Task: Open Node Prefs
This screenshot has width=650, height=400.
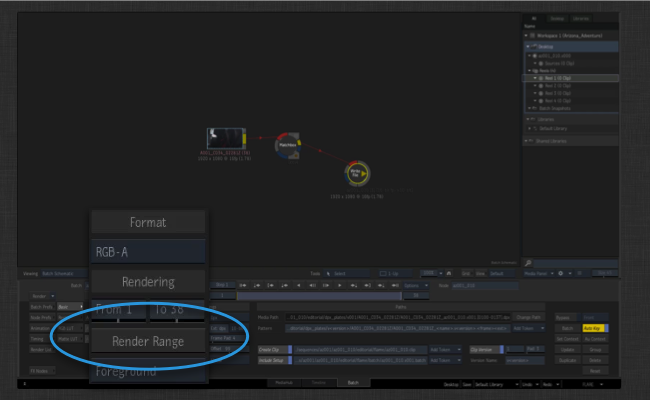Action: pos(42,318)
